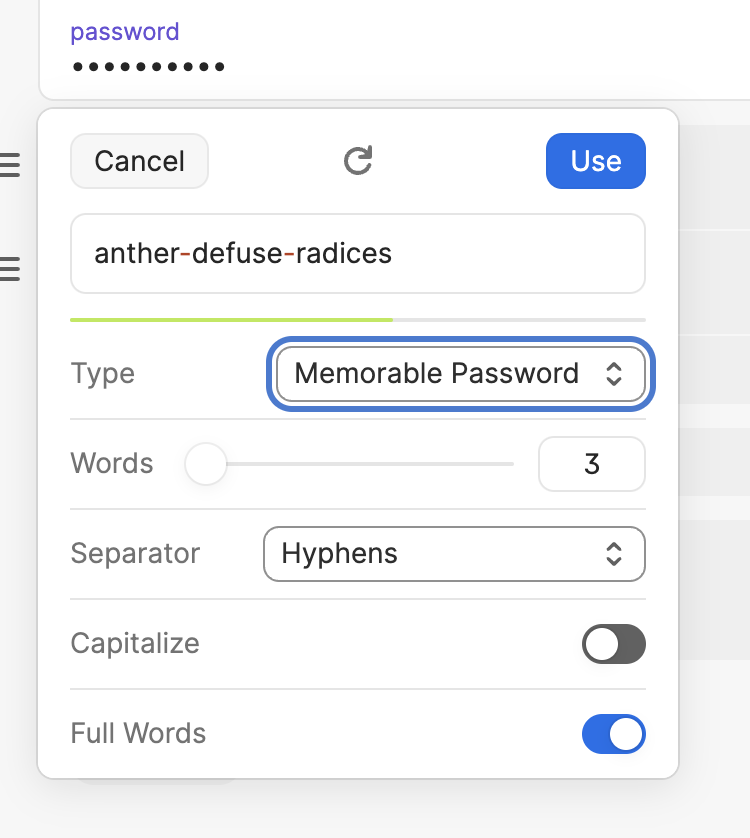Disable the Full Words switch
The height and width of the screenshot is (838, 750).
point(613,734)
